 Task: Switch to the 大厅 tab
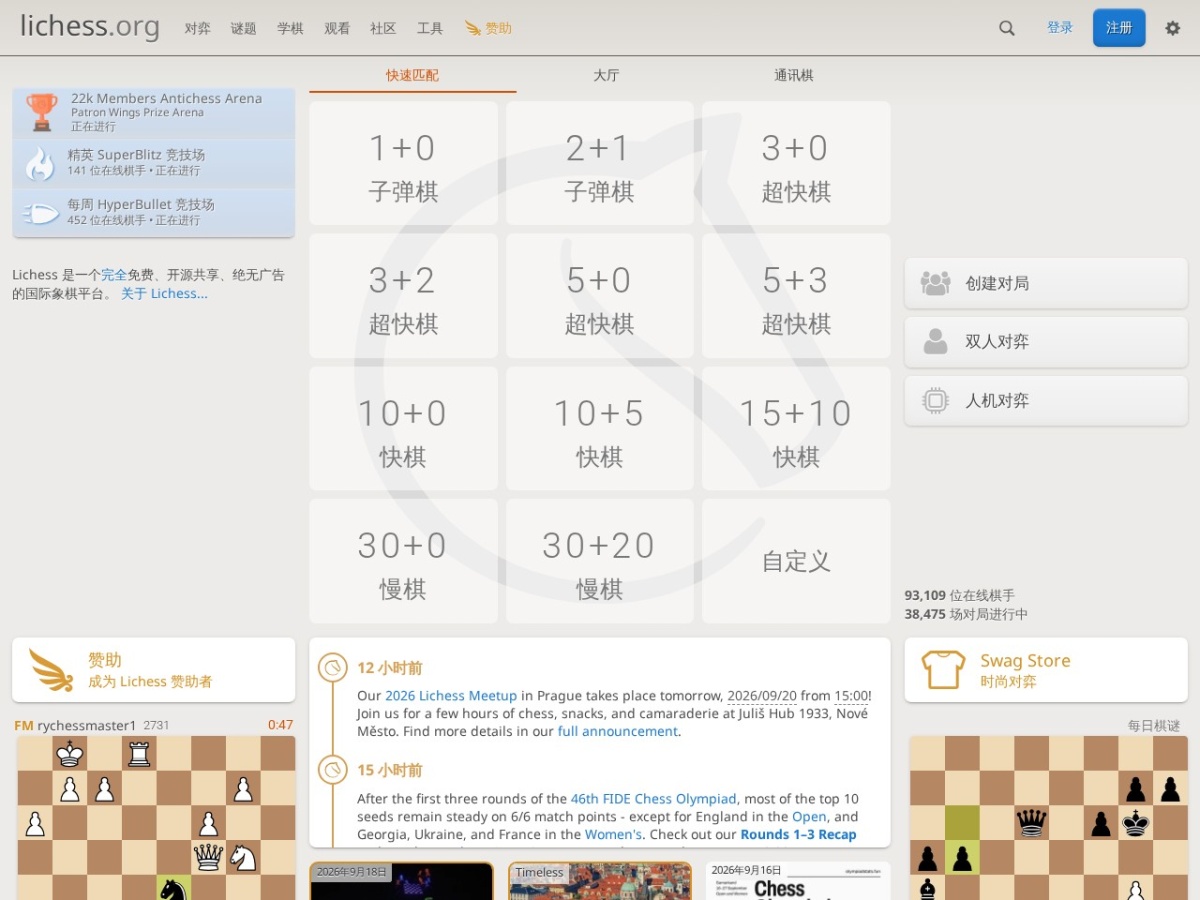(606, 75)
